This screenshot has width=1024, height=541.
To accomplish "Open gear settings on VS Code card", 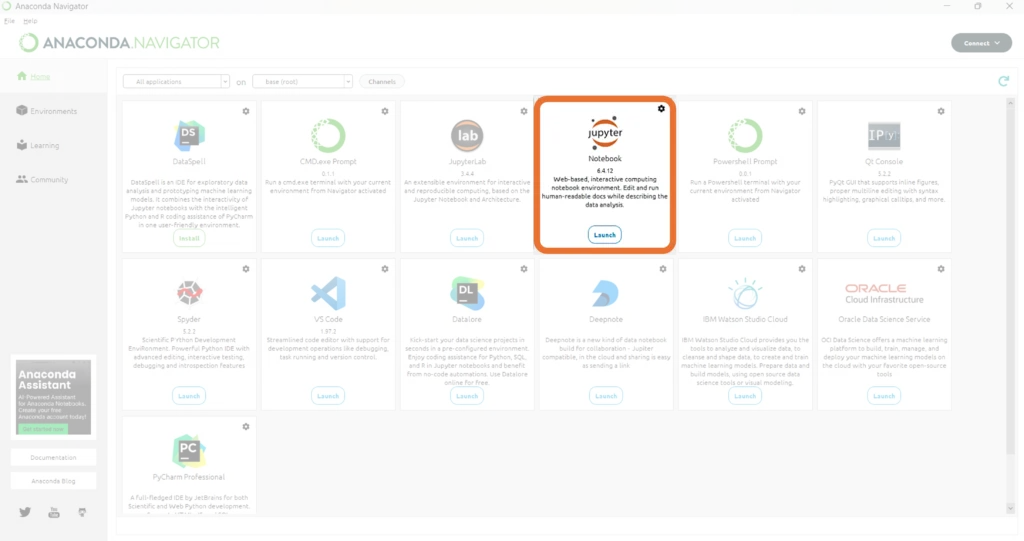I will coord(385,269).
